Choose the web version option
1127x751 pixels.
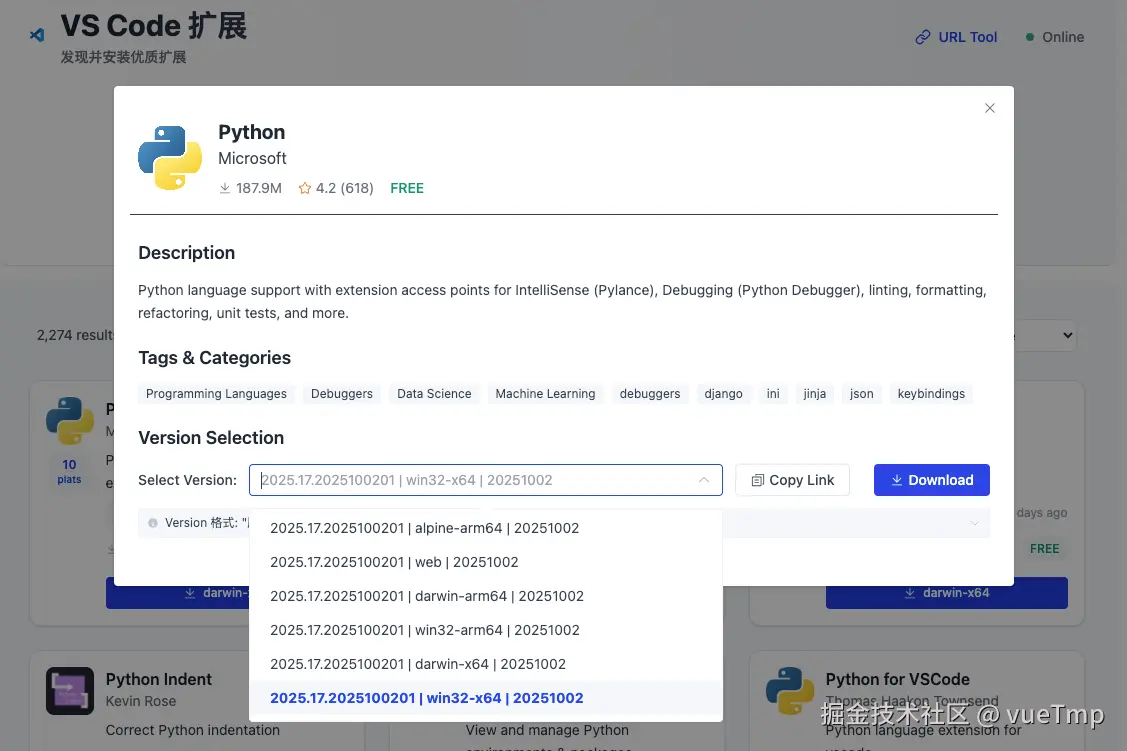394,562
